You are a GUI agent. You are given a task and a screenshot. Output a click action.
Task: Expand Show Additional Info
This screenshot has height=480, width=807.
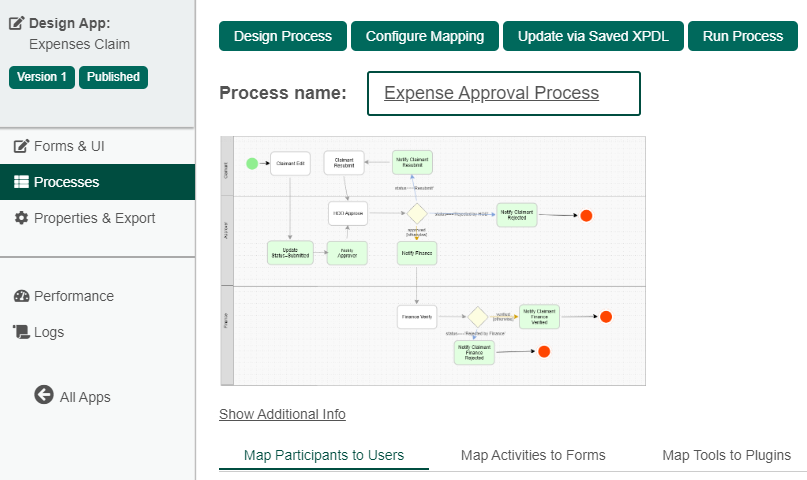[x=282, y=414]
